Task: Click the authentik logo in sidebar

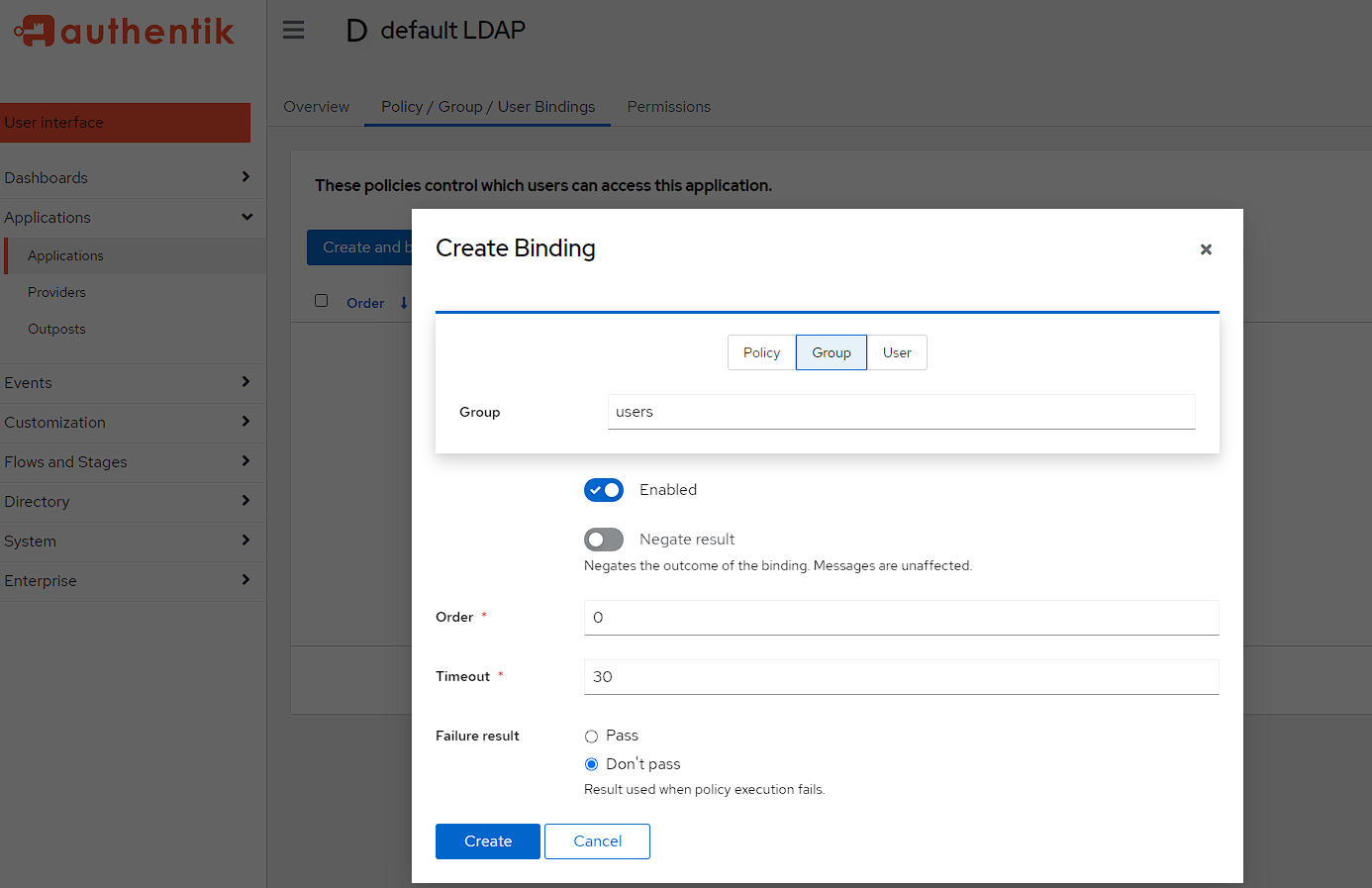Action: 125,32
